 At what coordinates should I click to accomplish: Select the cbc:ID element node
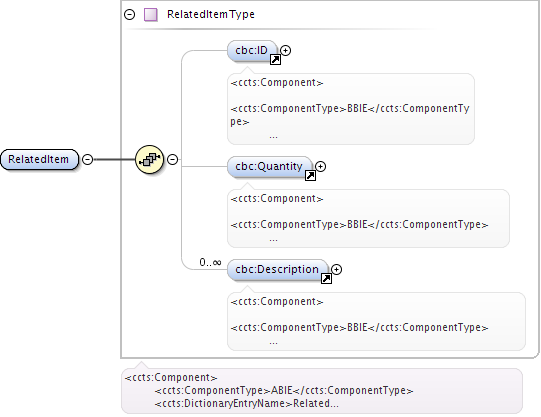point(252,51)
